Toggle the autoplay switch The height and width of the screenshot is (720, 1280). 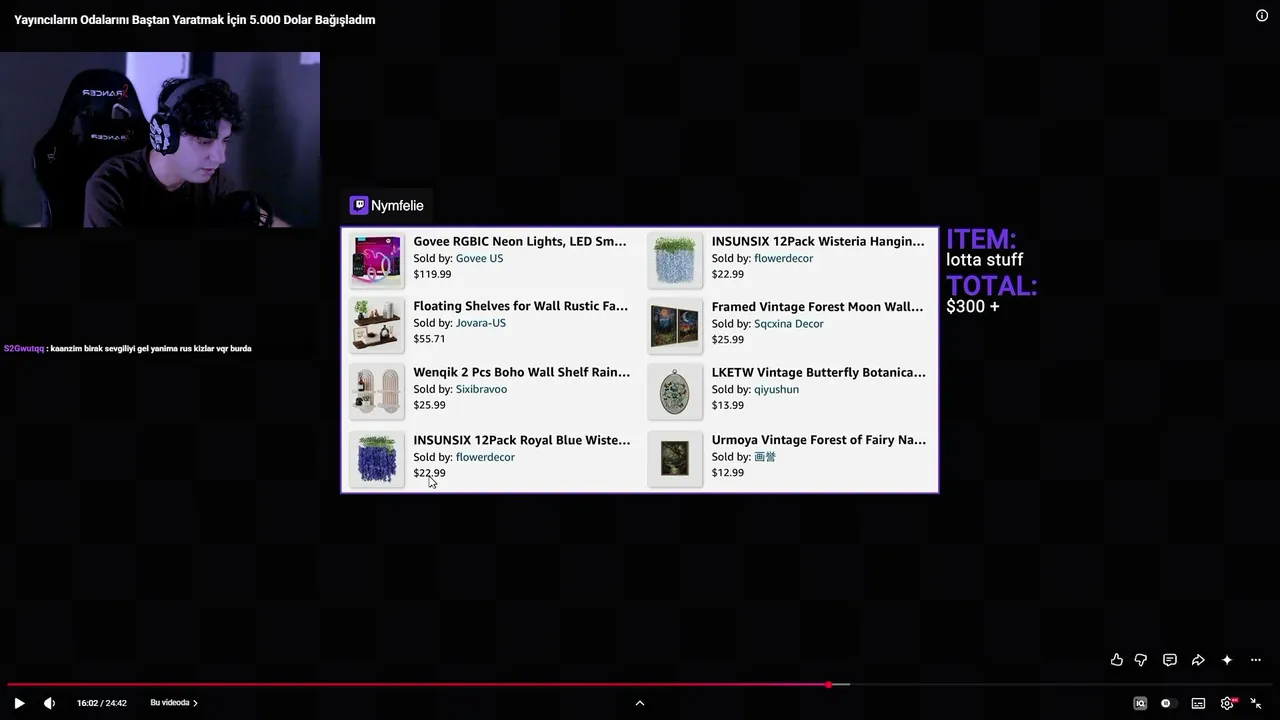point(1168,703)
